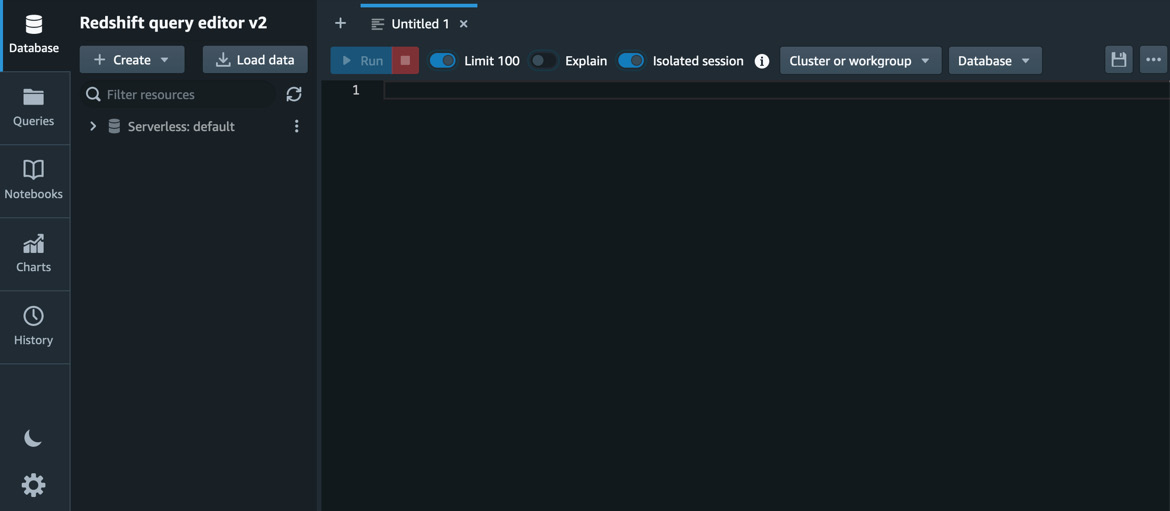The width and height of the screenshot is (1170, 511).
Task: Enable the Explain toggle
Action: point(543,60)
